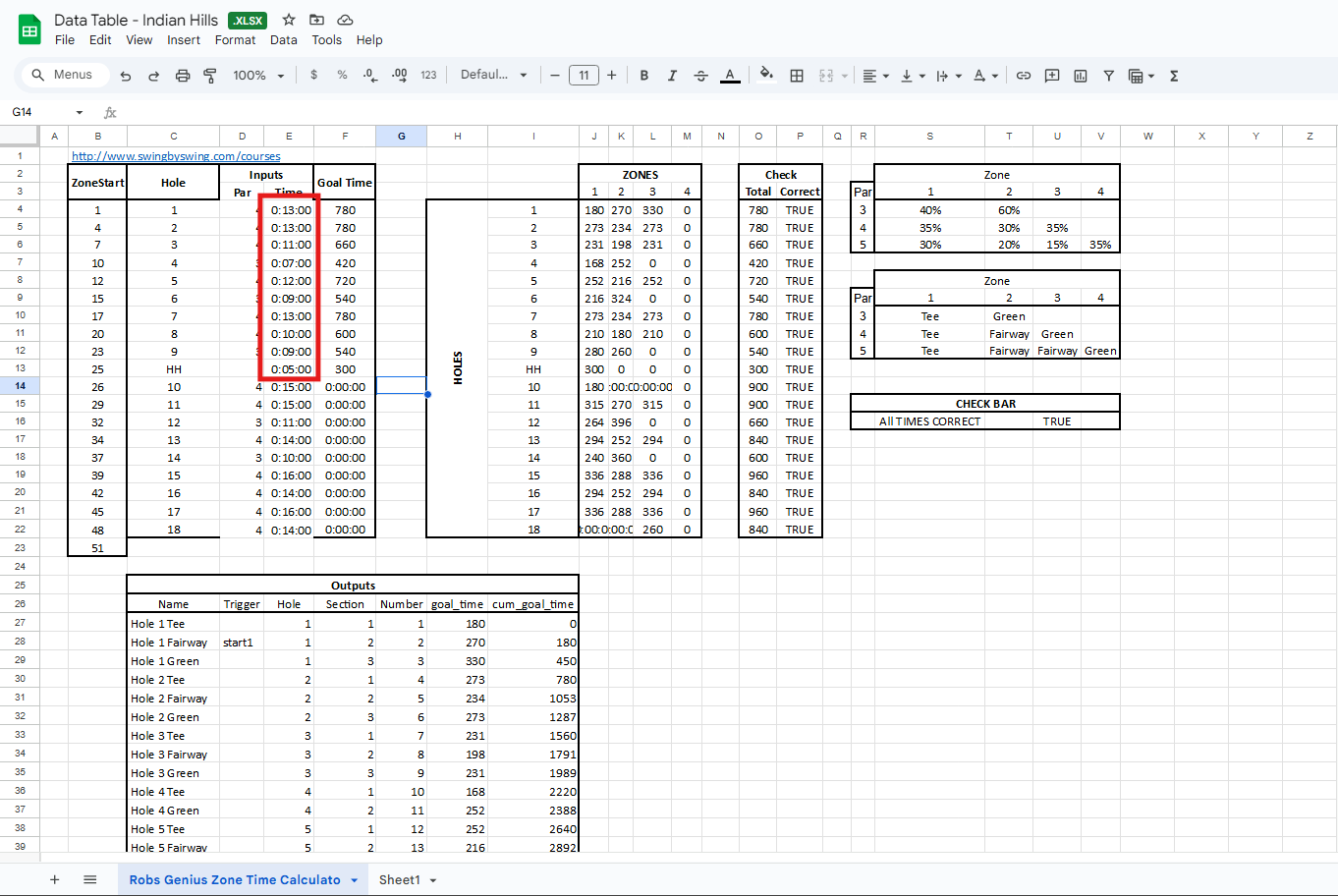Image resolution: width=1338 pixels, height=896 pixels.
Task: Click the Insert link icon
Action: [1024, 76]
